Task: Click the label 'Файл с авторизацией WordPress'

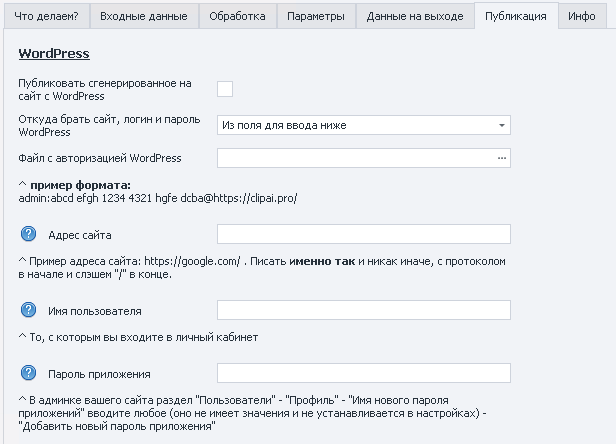Action: [100, 158]
